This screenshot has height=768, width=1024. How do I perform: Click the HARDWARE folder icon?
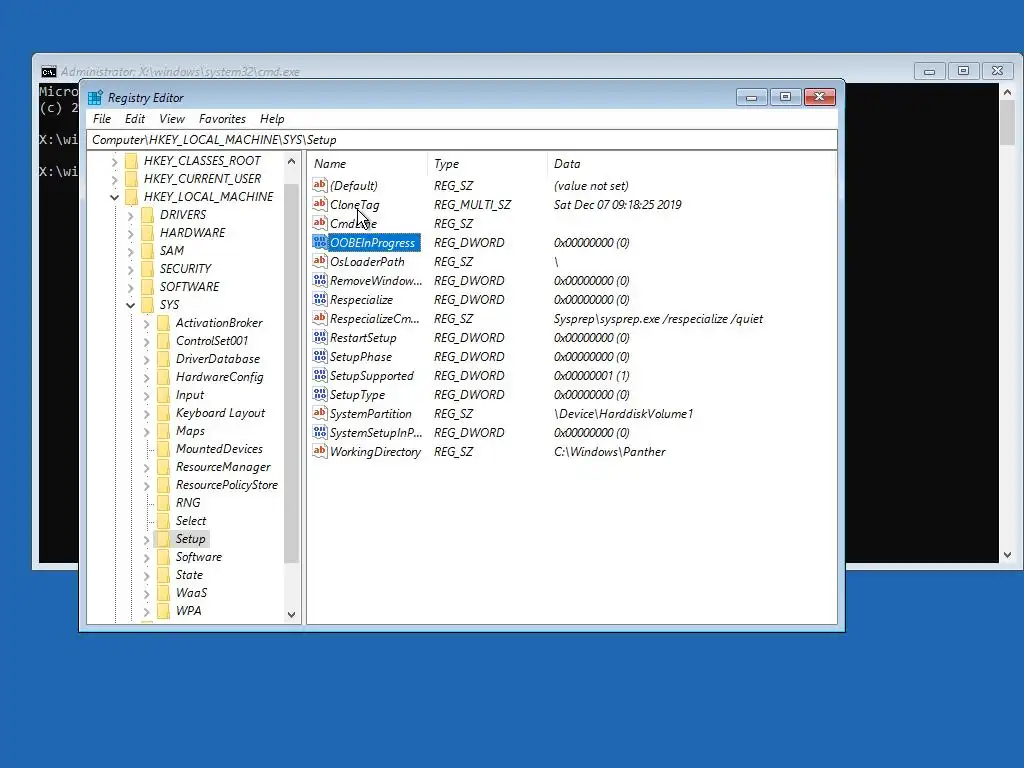point(148,232)
